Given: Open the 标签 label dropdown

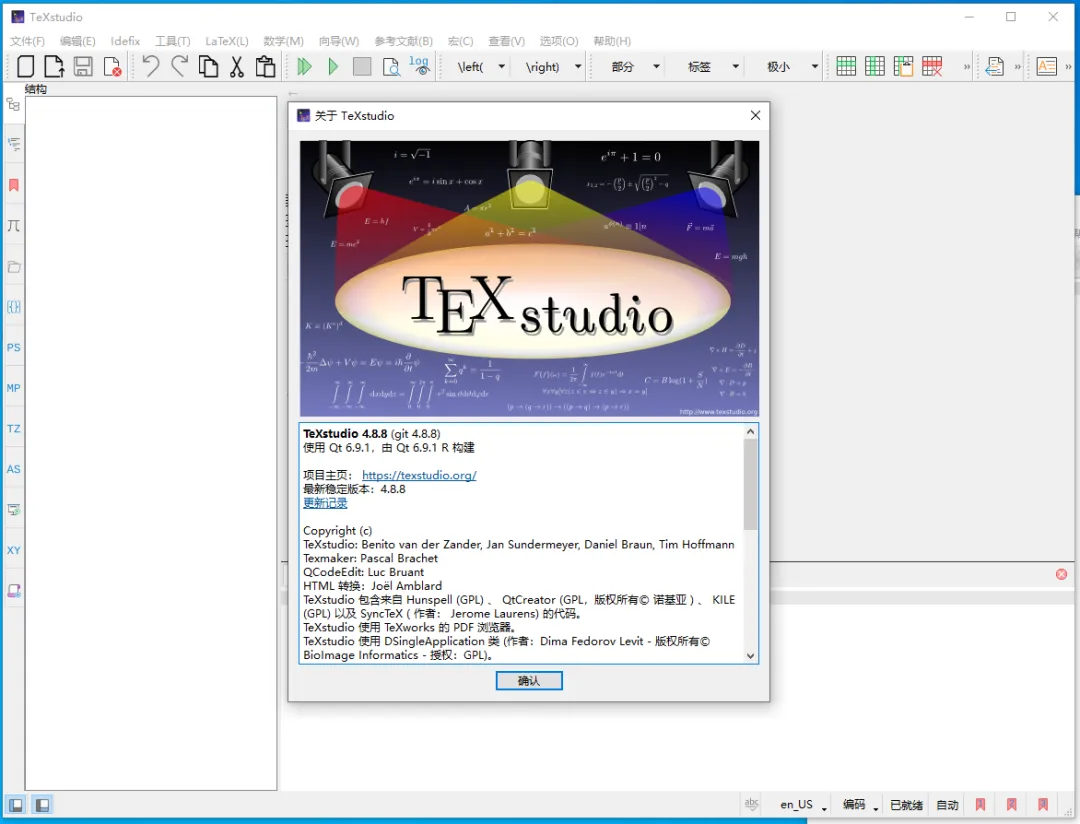Looking at the screenshot, I should coord(713,67).
